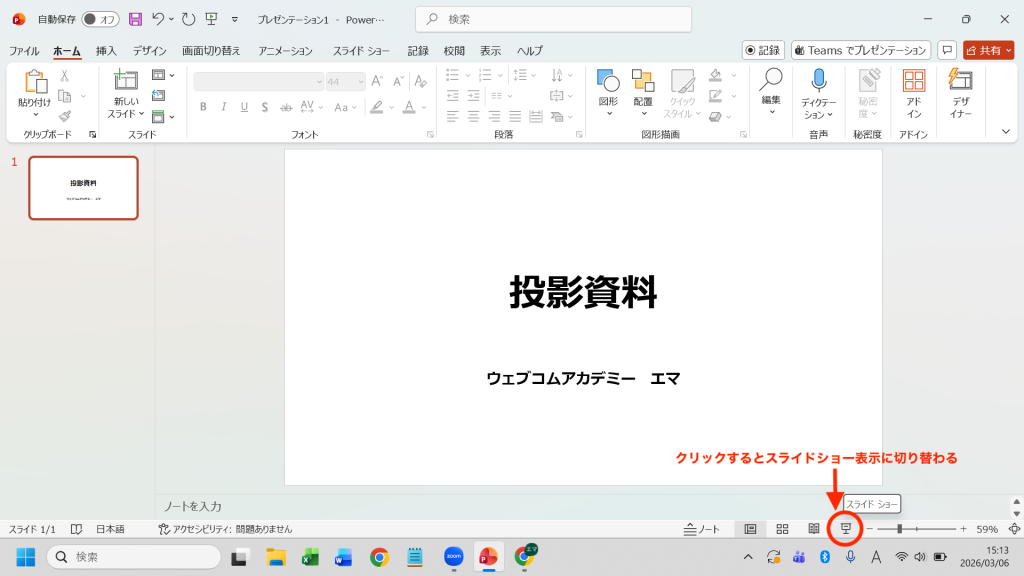Switch to Reading view in the status bar

812,527
